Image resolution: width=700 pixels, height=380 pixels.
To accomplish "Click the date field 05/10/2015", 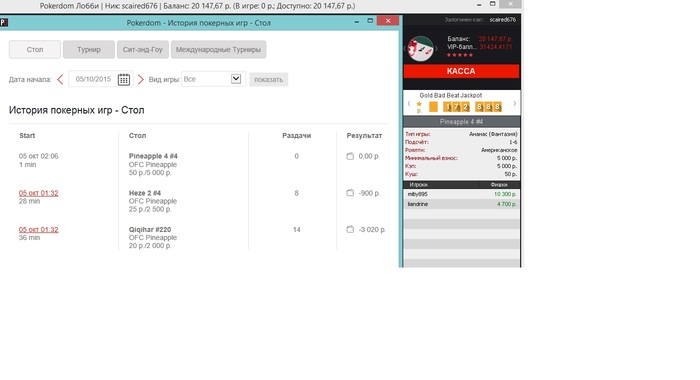I will click(x=93, y=79).
